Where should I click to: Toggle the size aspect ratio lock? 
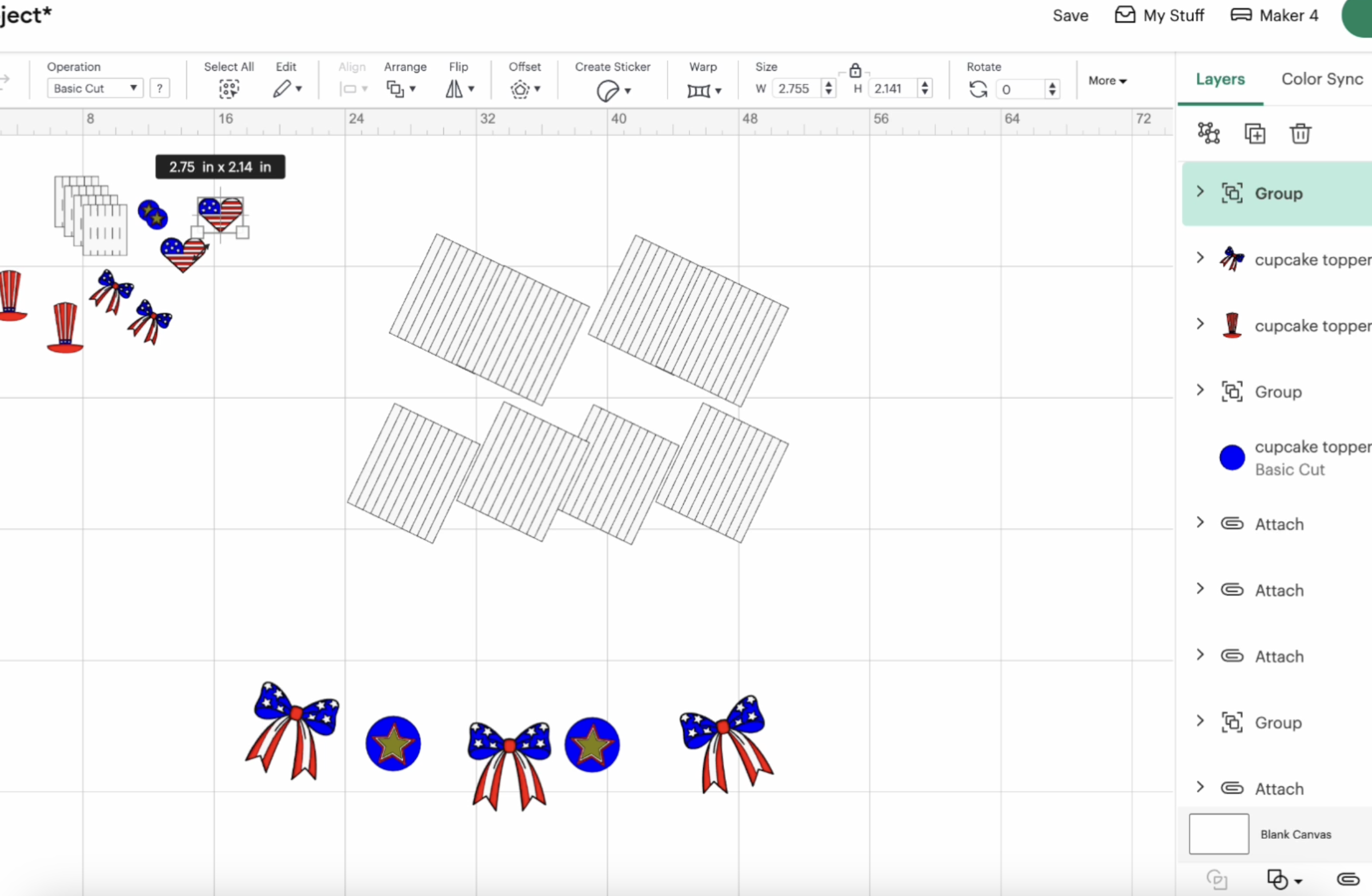pyautogui.click(x=855, y=71)
